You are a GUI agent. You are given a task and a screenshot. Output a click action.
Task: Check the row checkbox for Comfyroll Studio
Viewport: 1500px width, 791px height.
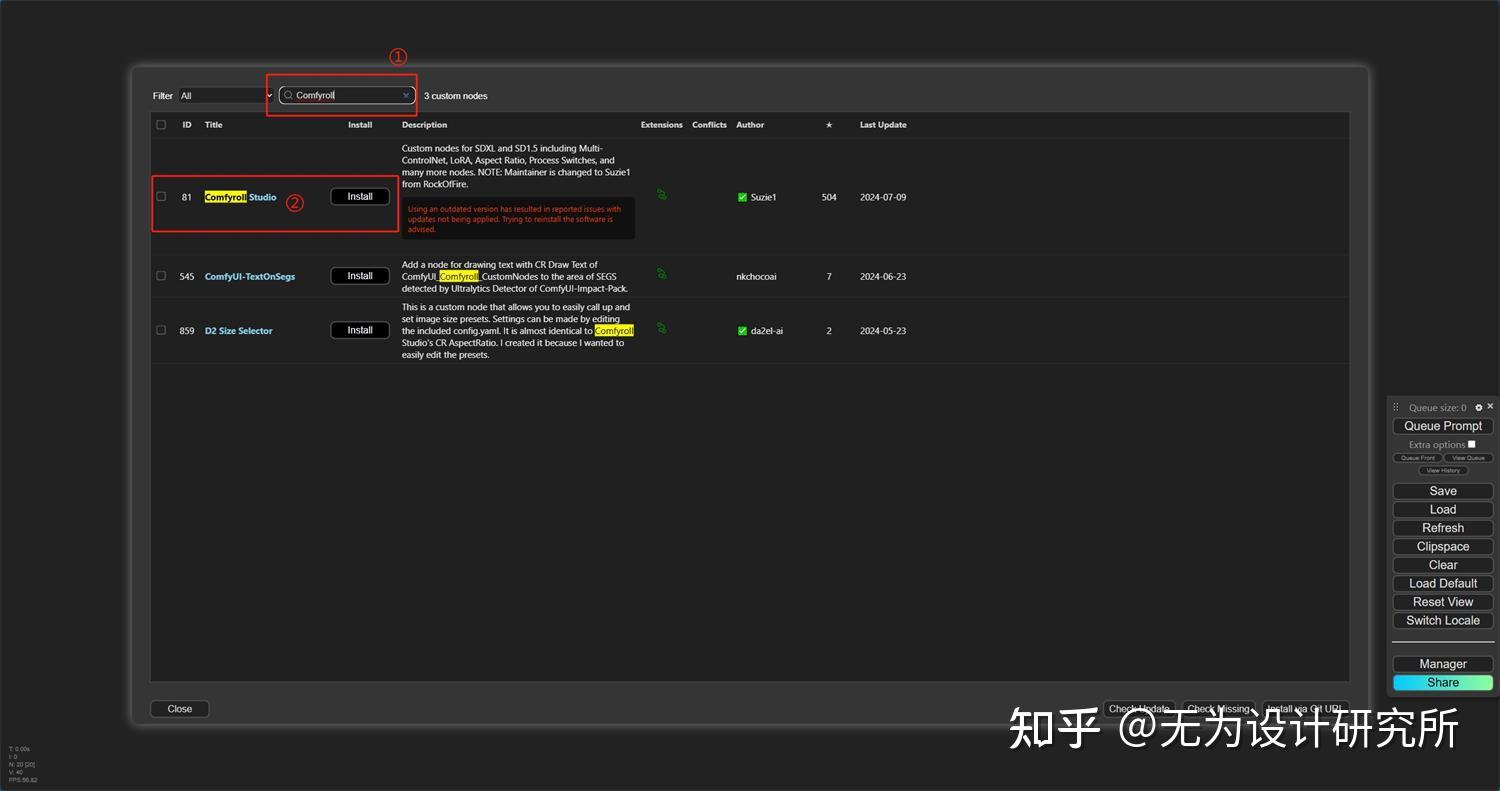click(x=161, y=196)
